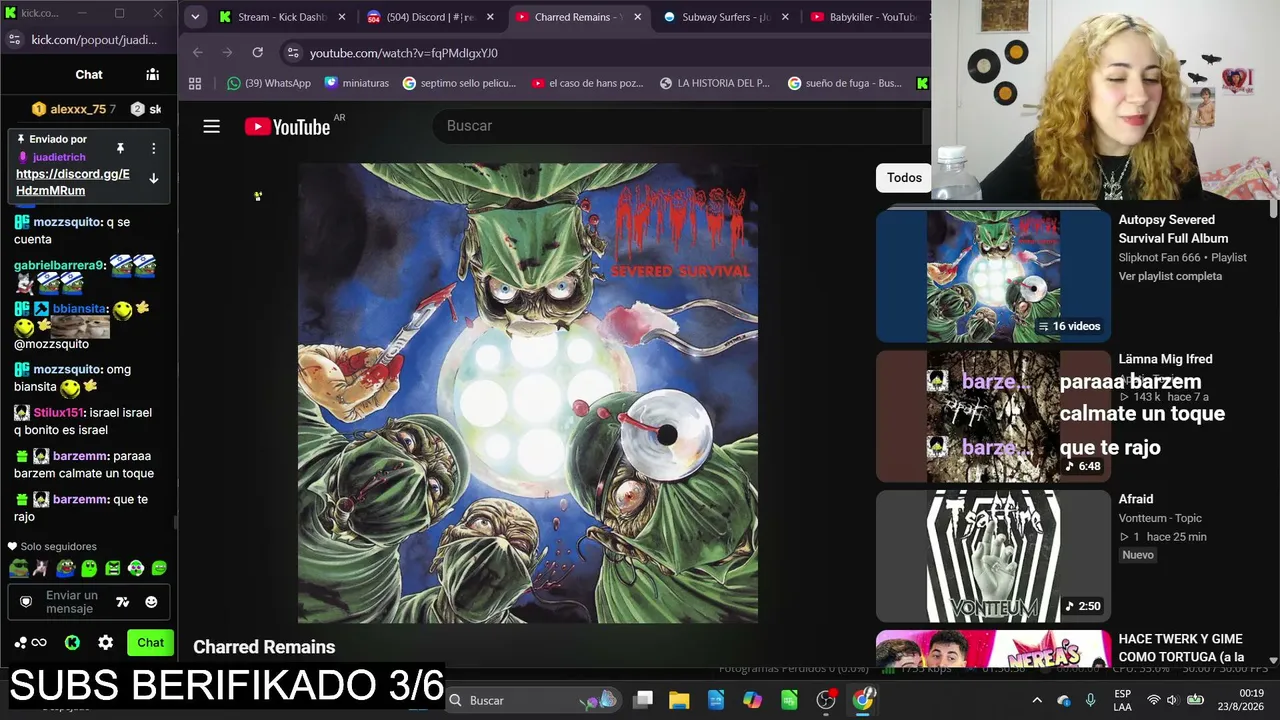Open the Lämna Mig Ifred video thumbnail
Viewport: 1280px width, 720px height.
993,416
